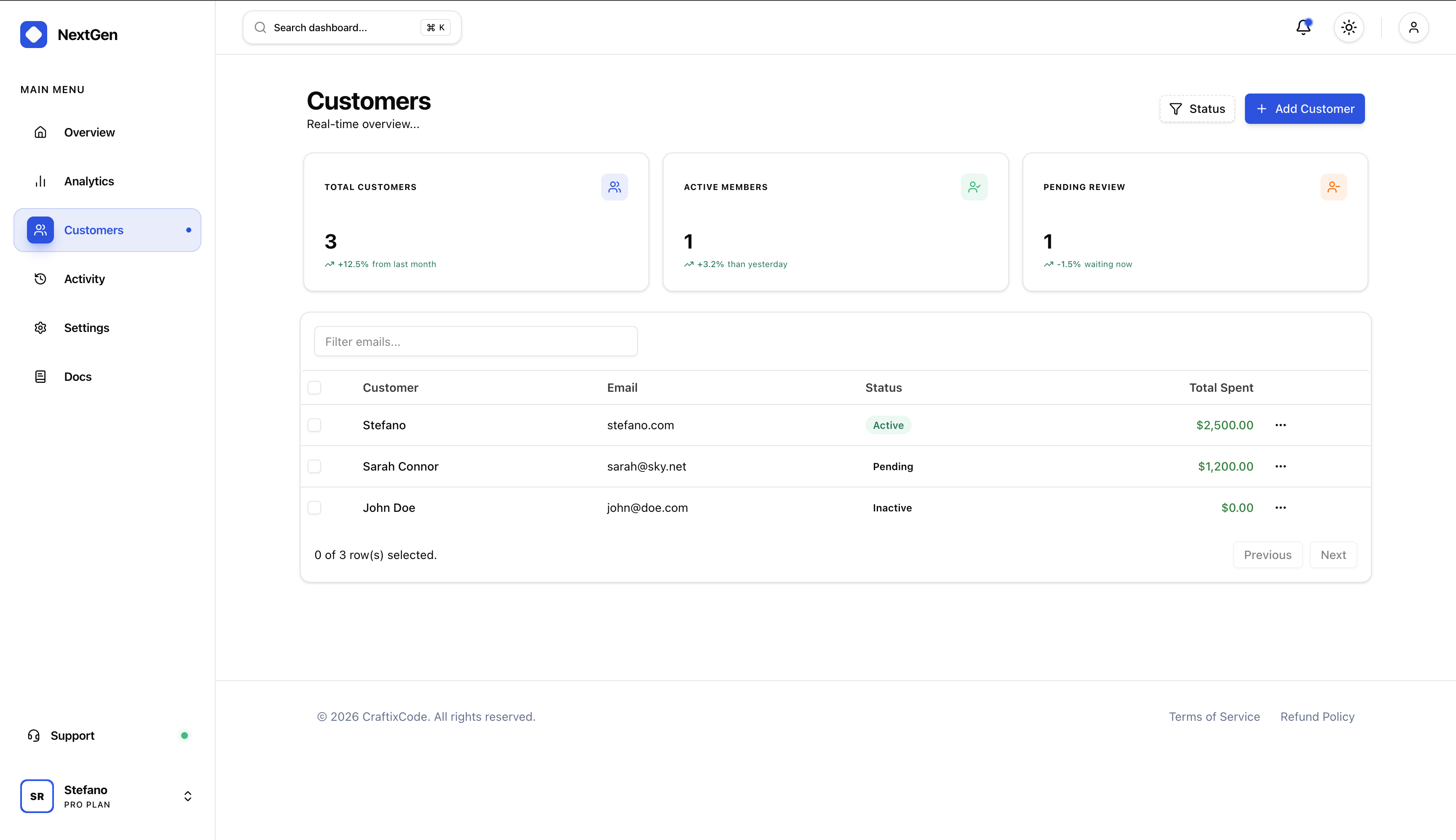Open the Settings menu item
This screenshot has width=1456, height=840.
click(86, 327)
